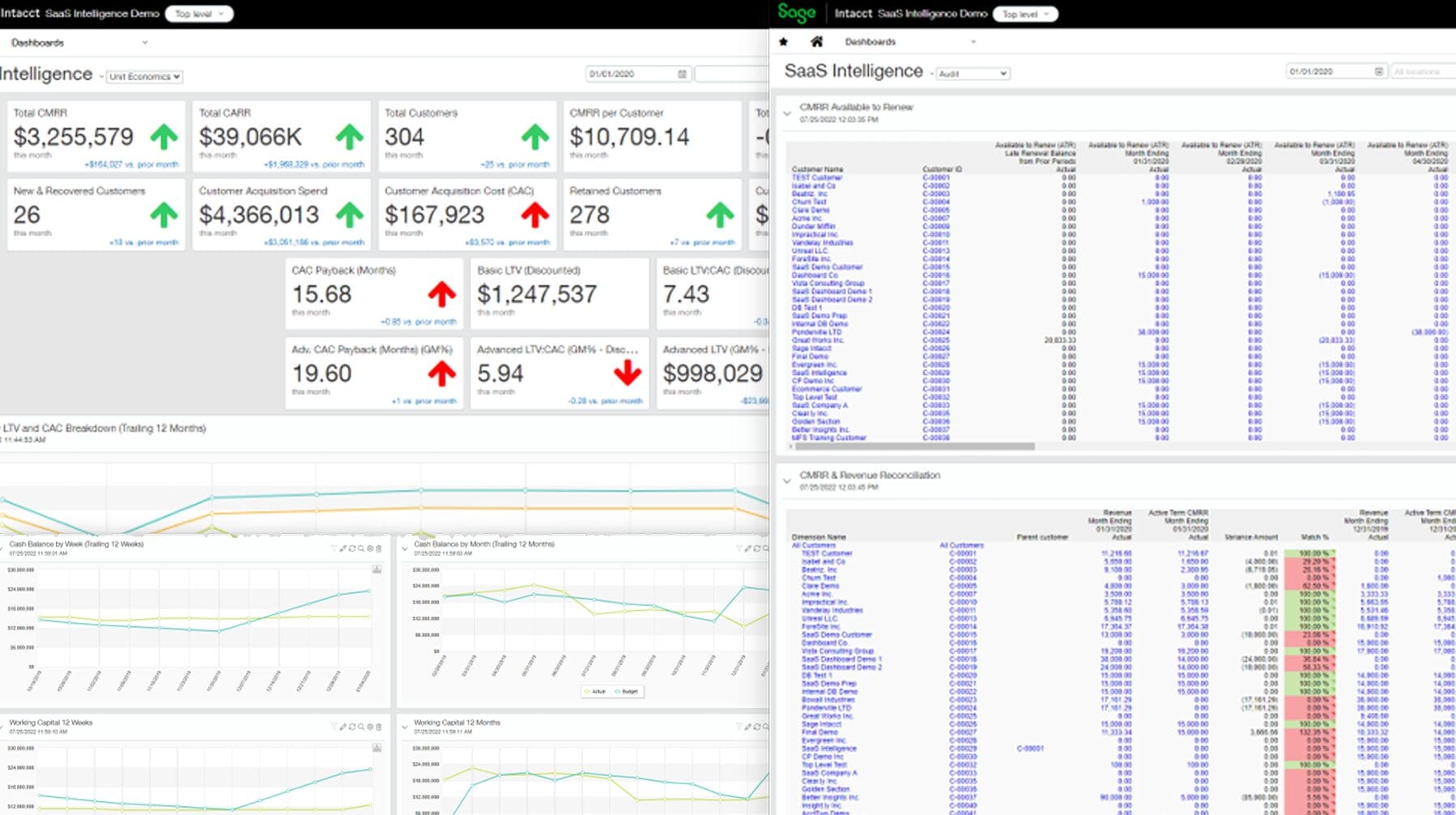
Task: Click the Top level button in Sage header
Action: [1024, 14]
